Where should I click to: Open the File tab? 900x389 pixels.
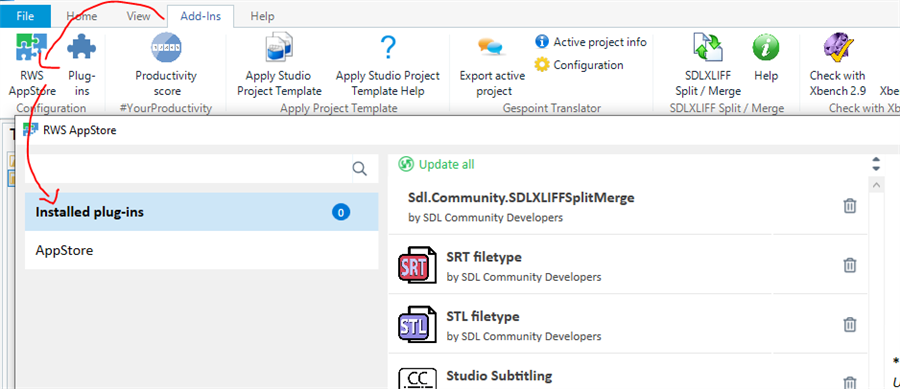pos(25,16)
